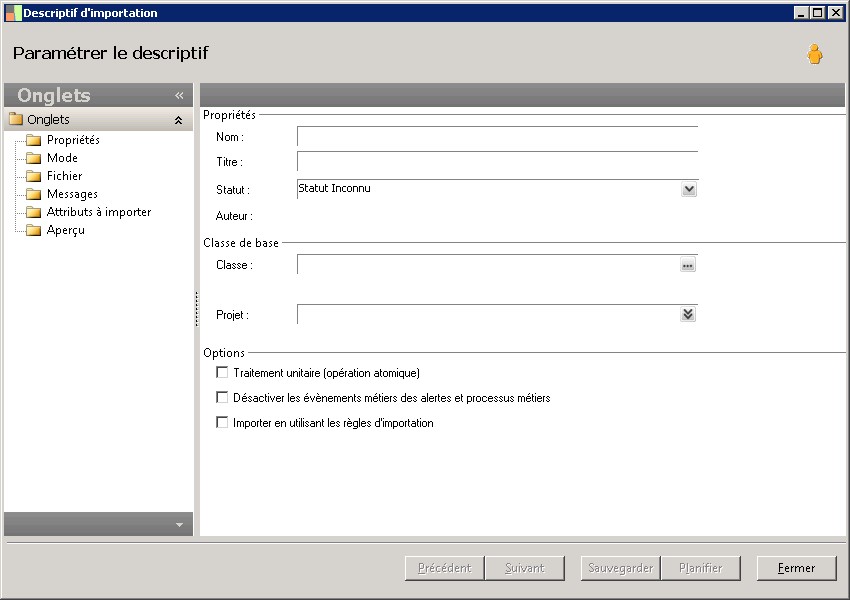This screenshot has width=850, height=600.
Task: Expand the Projet dropdown arrow
Action: click(688, 314)
